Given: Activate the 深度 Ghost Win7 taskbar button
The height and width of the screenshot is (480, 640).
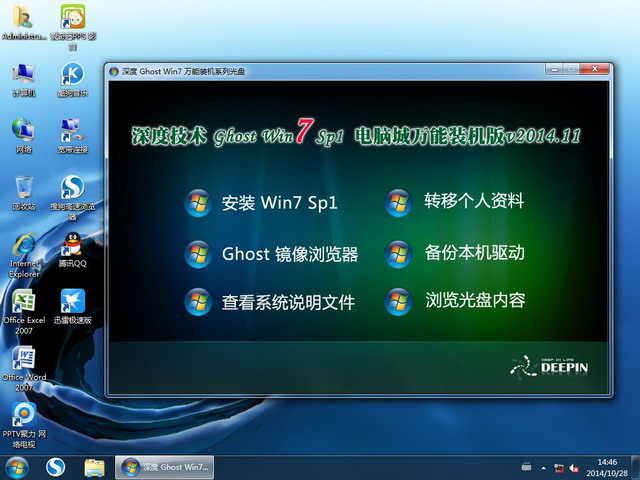Looking at the screenshot, I should pyautogui.click(x=164, y=467).
